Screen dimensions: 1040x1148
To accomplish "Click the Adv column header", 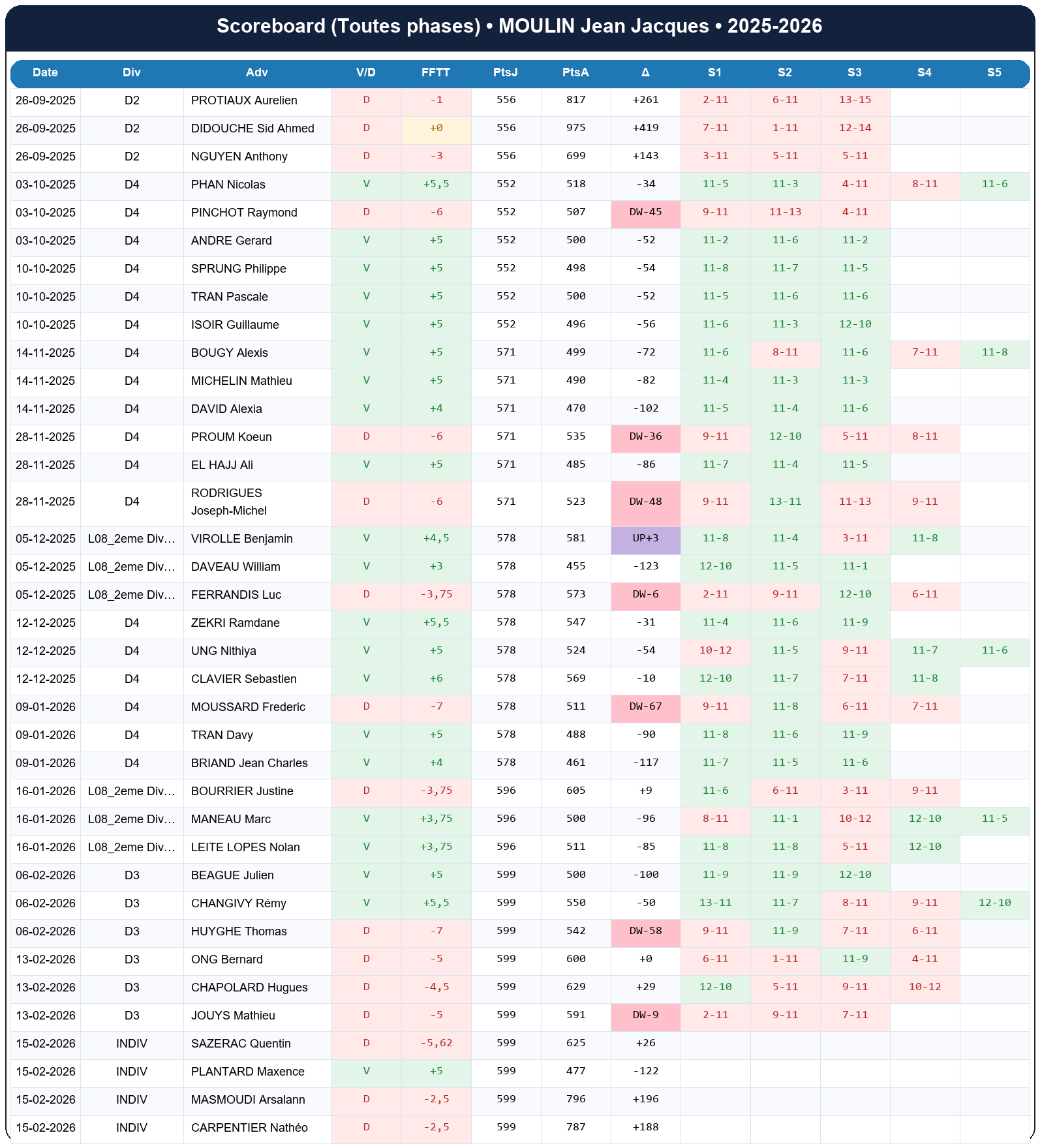I will click(257, 72).
